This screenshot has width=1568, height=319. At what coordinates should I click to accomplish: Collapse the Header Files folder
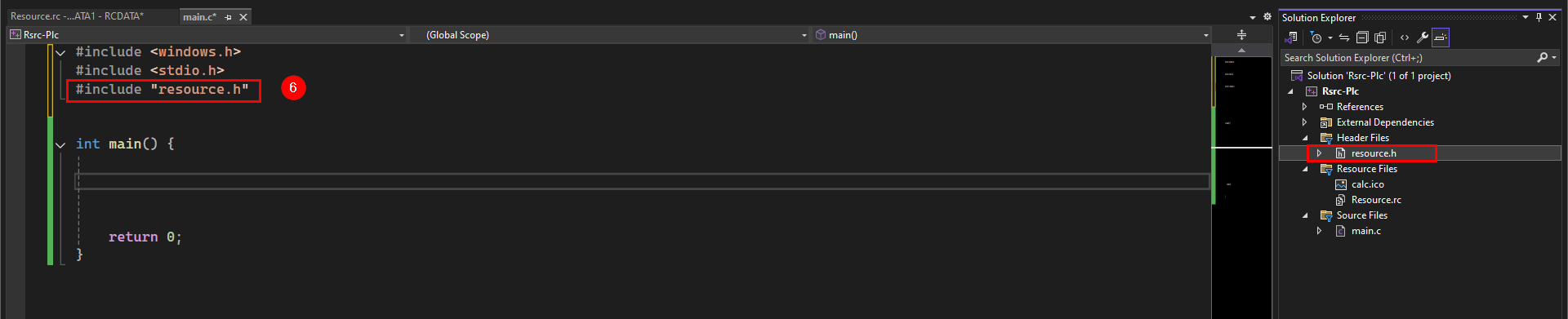1305,138
